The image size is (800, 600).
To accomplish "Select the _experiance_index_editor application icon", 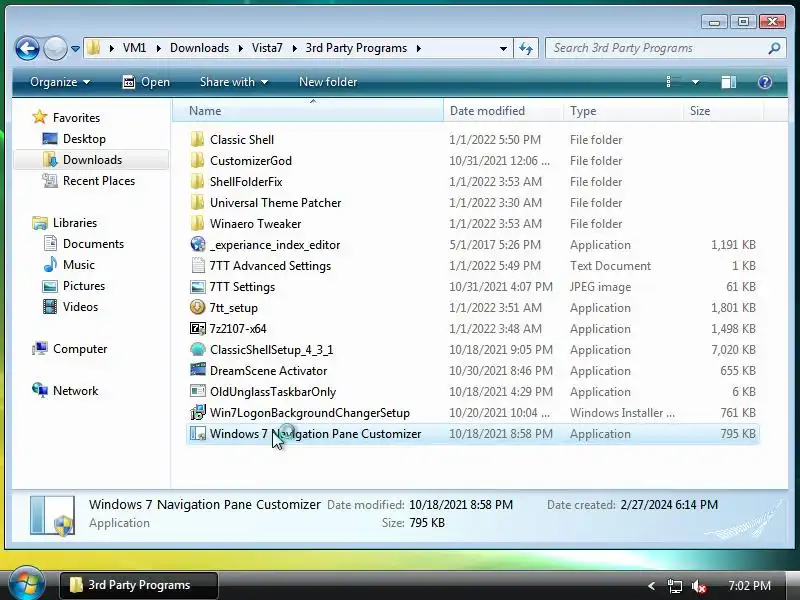I will pyautogui.click(x=197, y=244).
